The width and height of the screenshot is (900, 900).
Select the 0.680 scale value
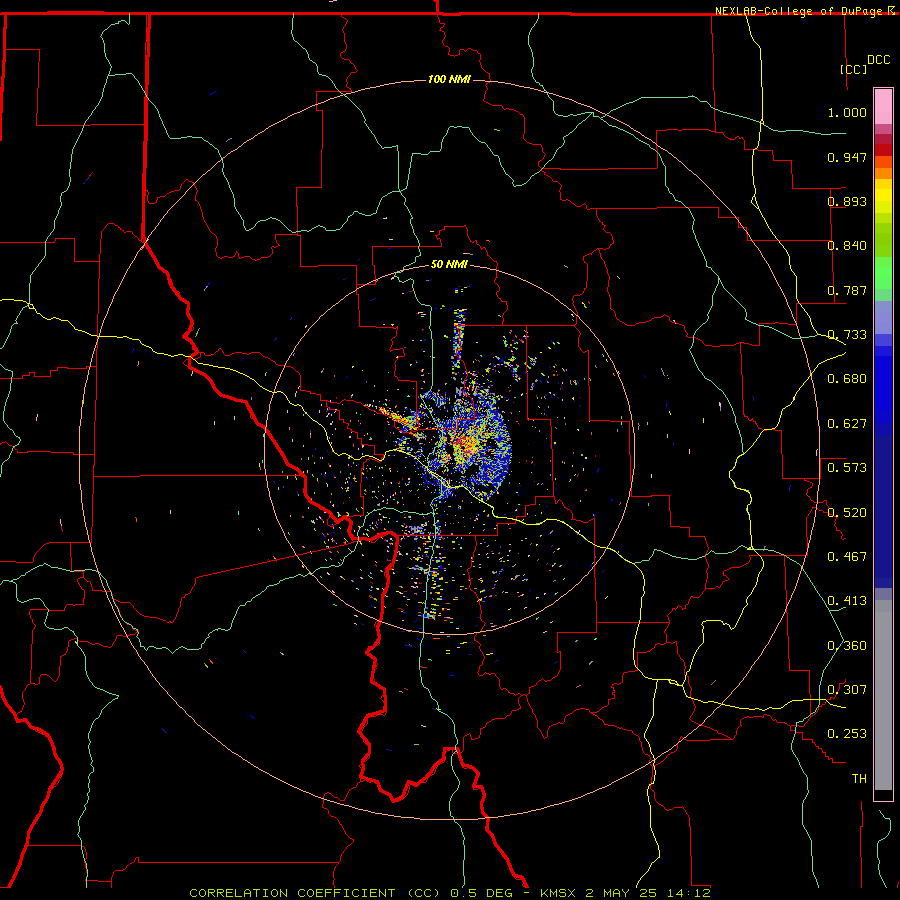pyautogui.click(x=847, y=379)
